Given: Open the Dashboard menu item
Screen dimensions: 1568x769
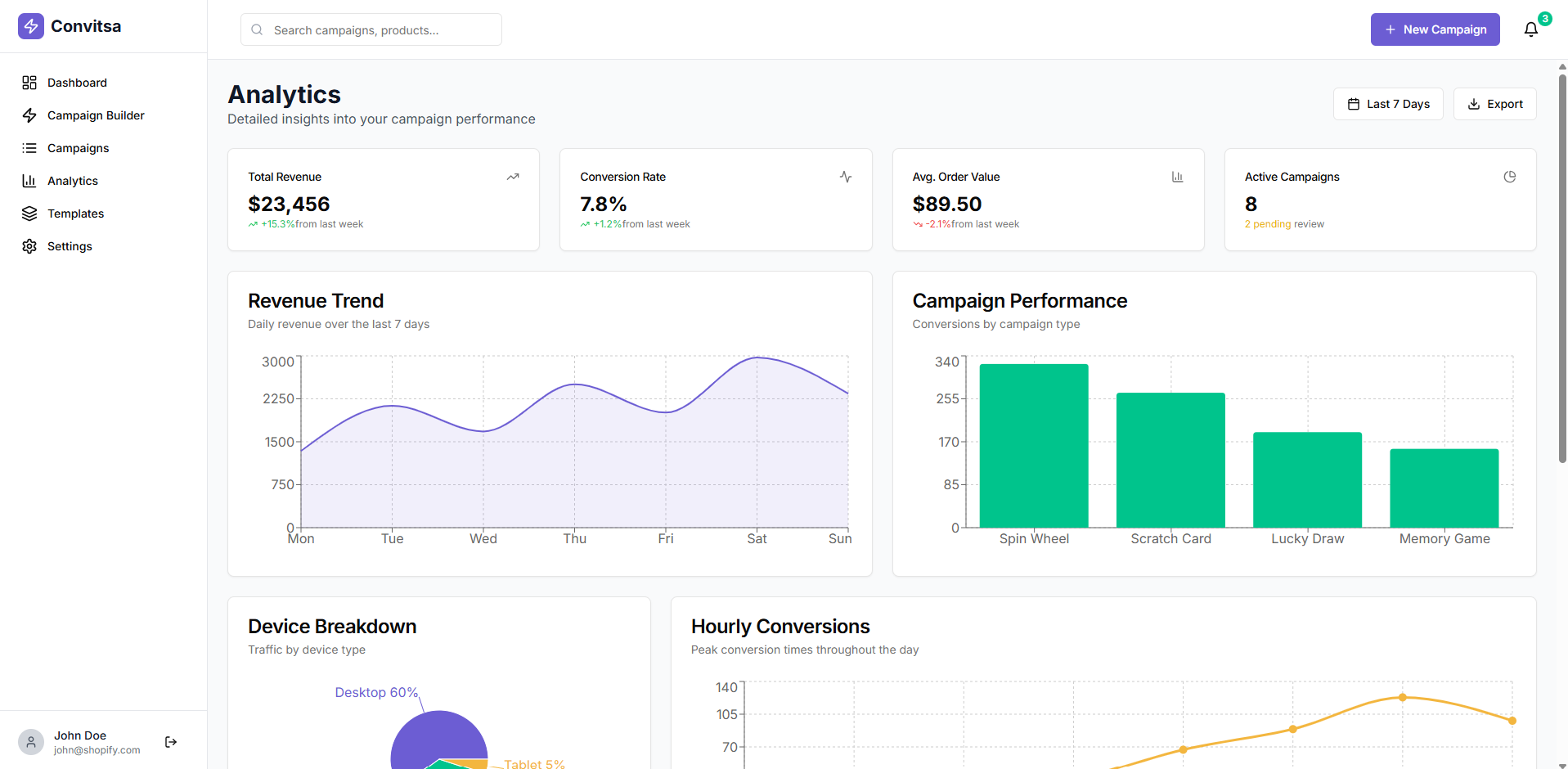Looking at the screenshot, I should click(103, 83).
